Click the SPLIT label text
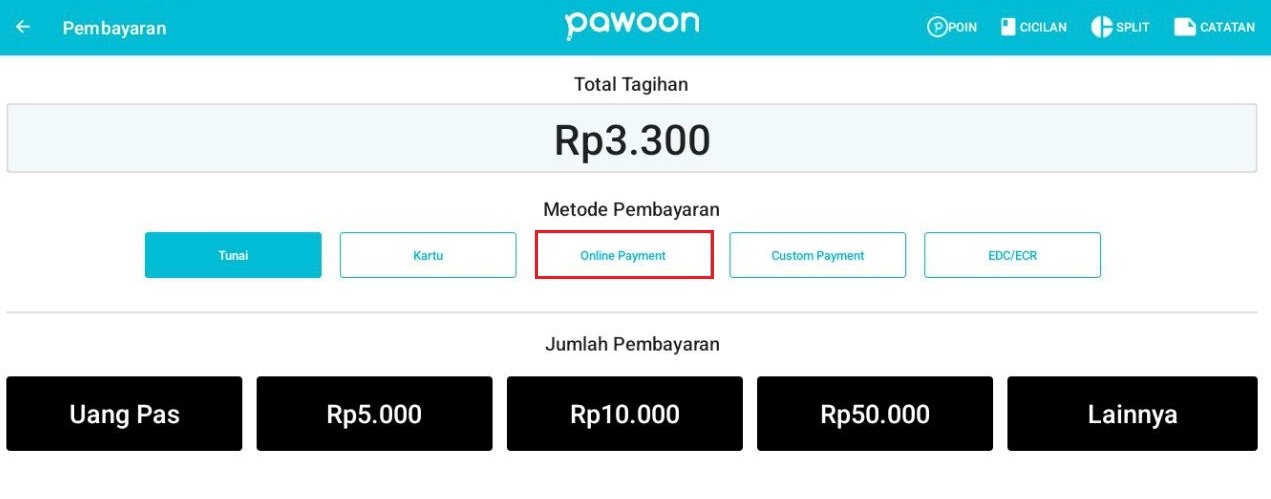Screen dimensions: 1271x499 pos(1133,27)
